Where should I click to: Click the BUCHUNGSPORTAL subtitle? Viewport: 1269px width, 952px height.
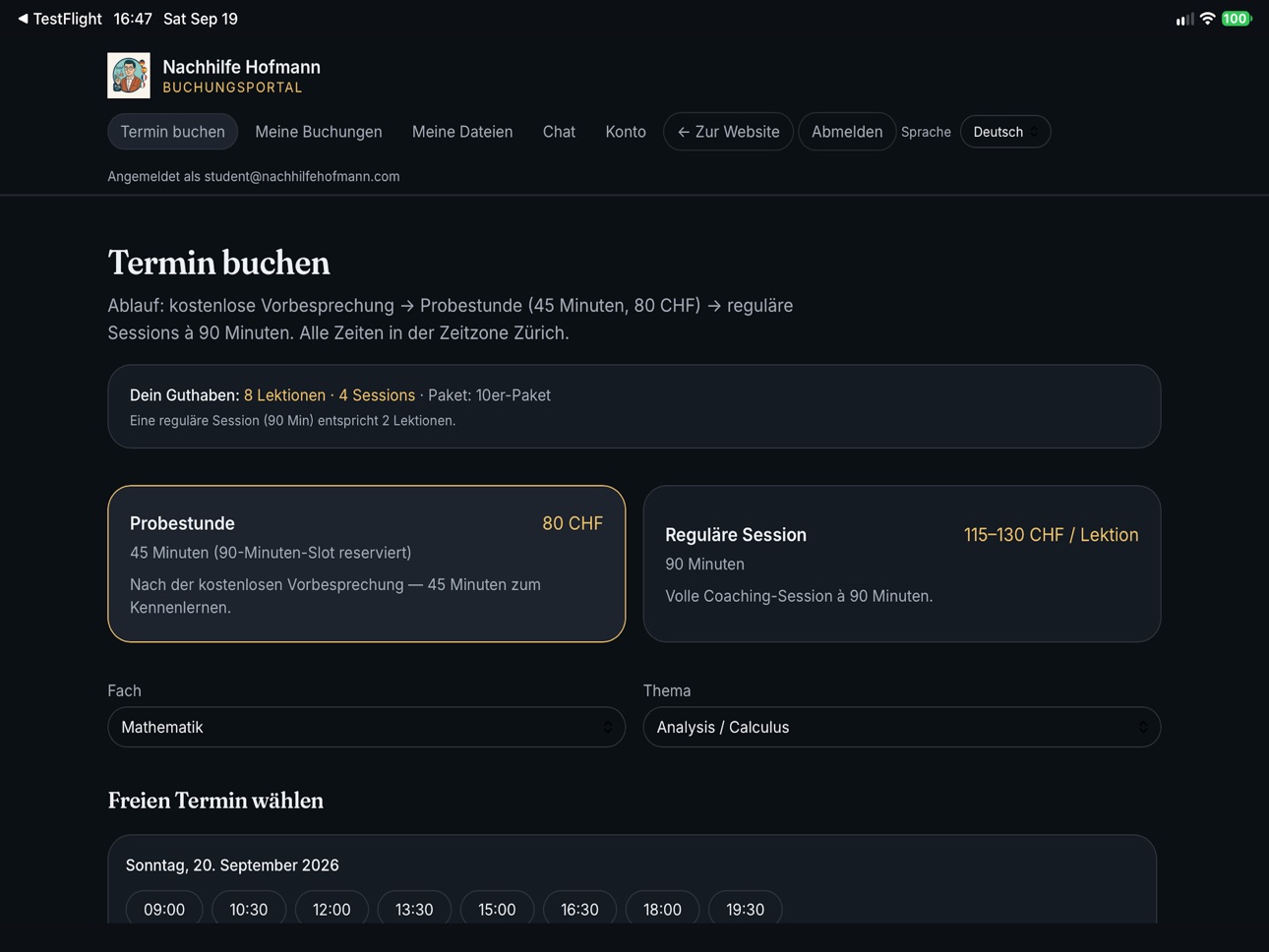pyautogui.click(x=232, y=88)
